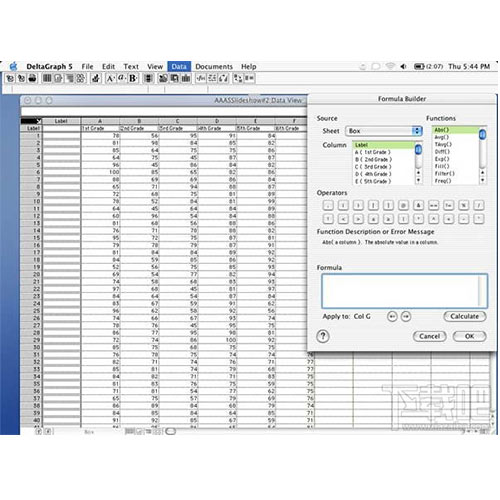Click the help question mark button
This screenshot has height=500, width=500.
(323, 336)
